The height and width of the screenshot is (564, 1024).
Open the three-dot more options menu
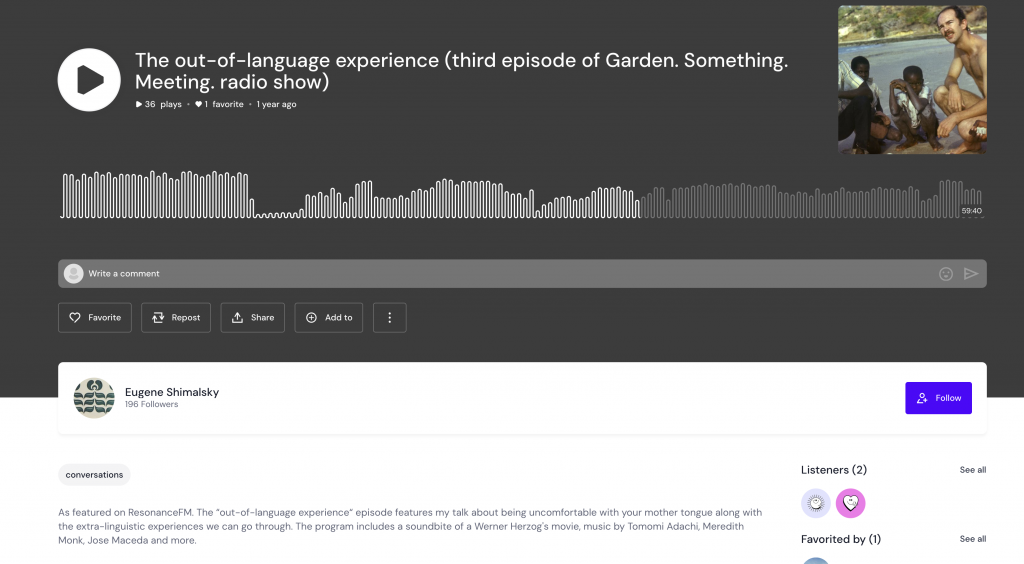(390, 318)
